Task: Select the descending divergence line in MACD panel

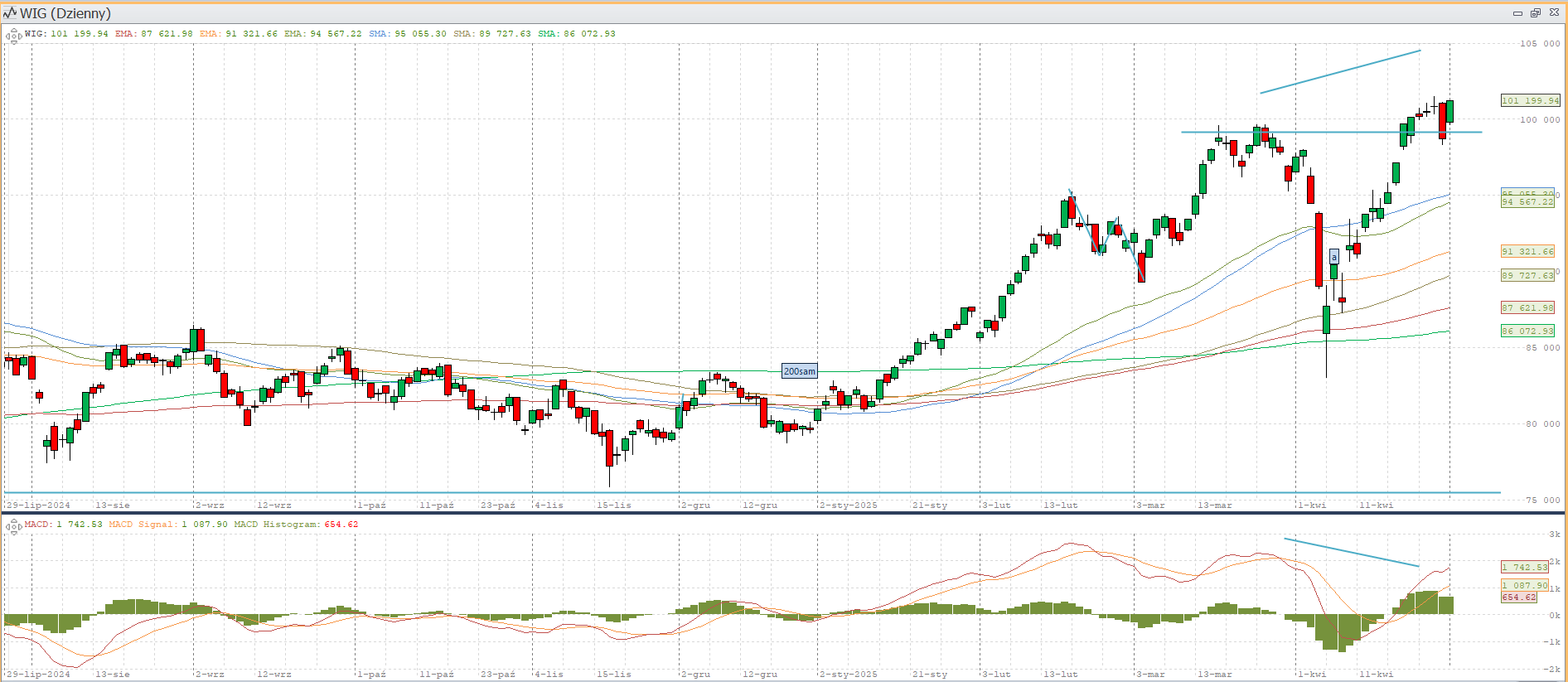Action: [x=1351, y=552]
